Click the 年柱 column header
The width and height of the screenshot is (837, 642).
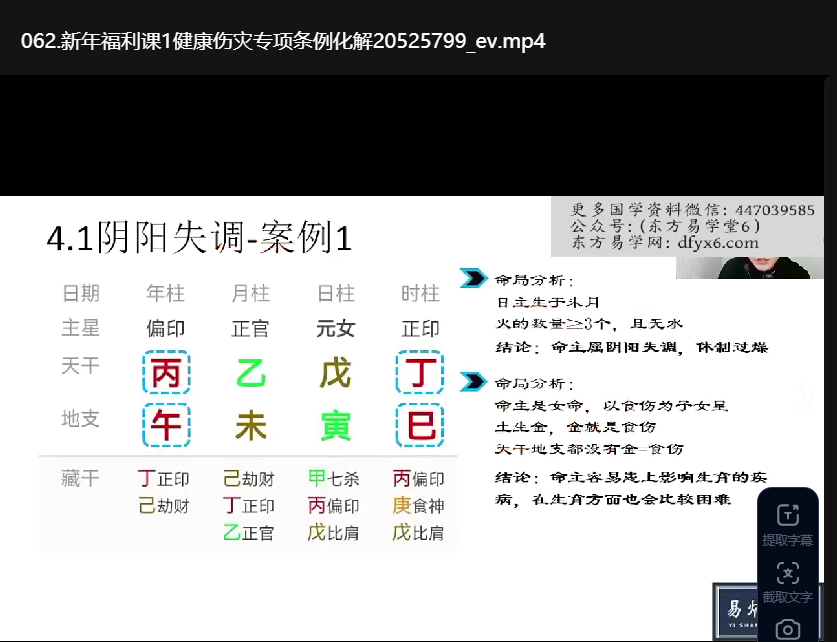point(166,293)
